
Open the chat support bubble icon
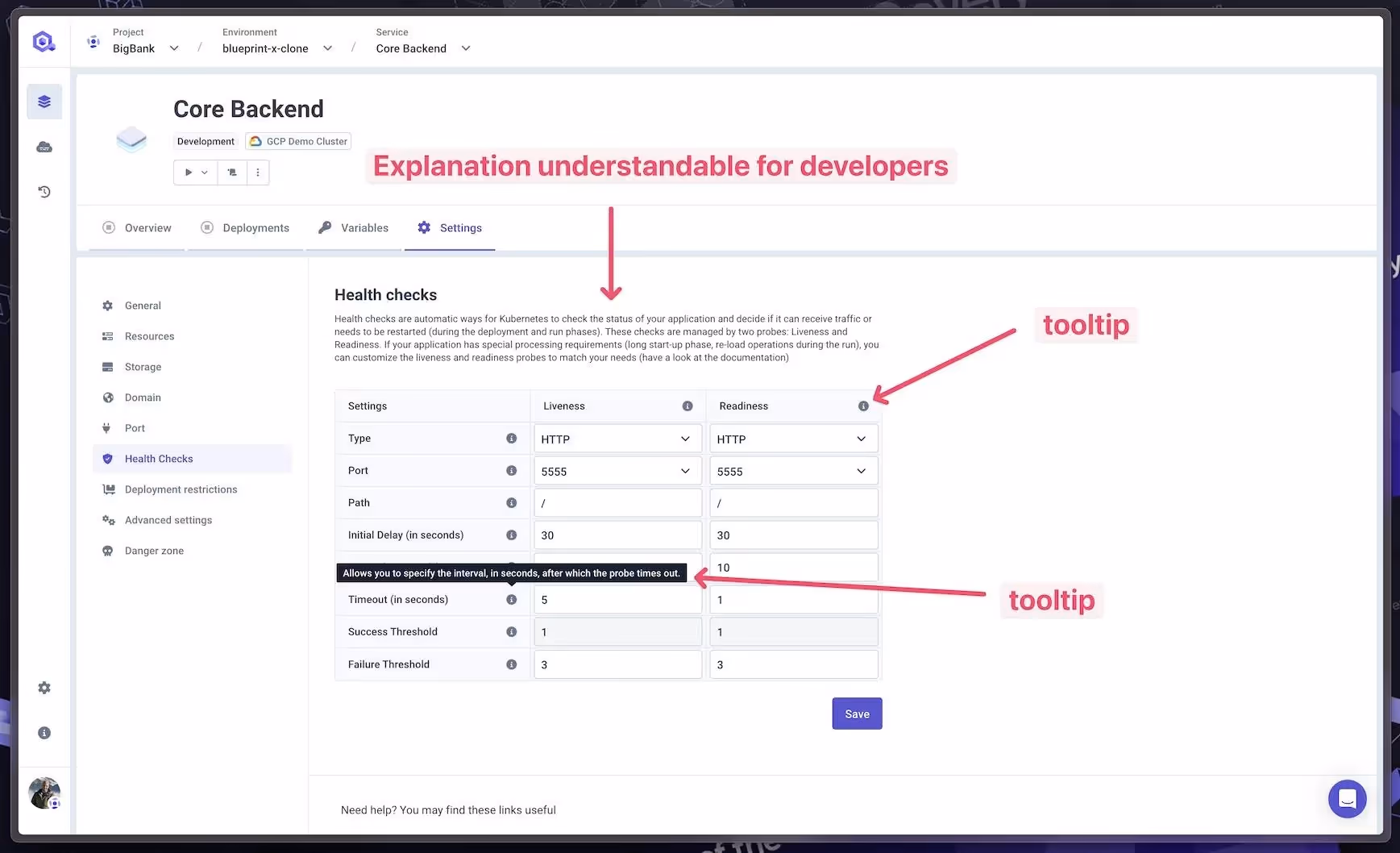1347,799
